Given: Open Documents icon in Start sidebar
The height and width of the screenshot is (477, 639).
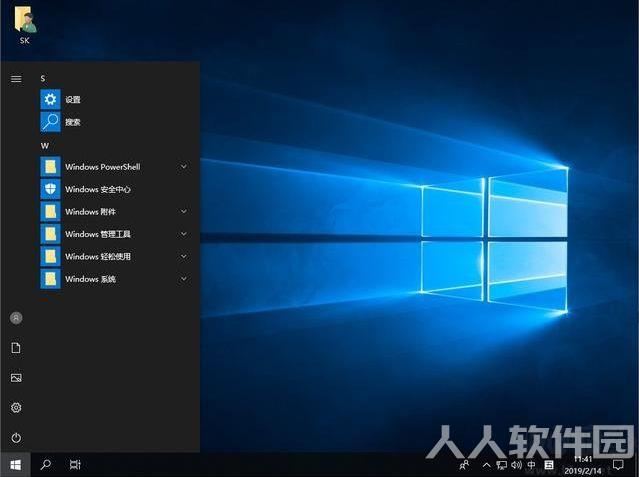Looking at the screenshot, I should pyautogui.click(x=16, y=348).
